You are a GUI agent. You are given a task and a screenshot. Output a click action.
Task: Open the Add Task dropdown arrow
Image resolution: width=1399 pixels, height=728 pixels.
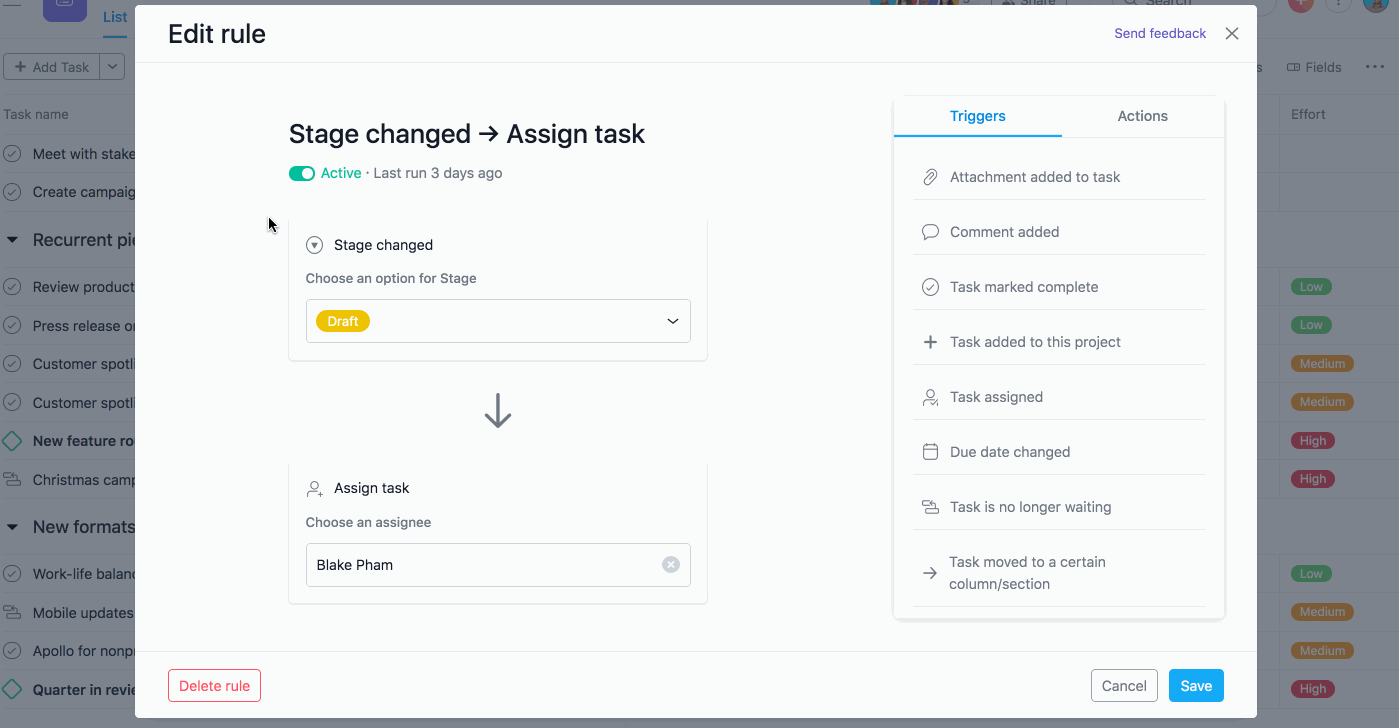pyautogui.click(x=113, y=67)
